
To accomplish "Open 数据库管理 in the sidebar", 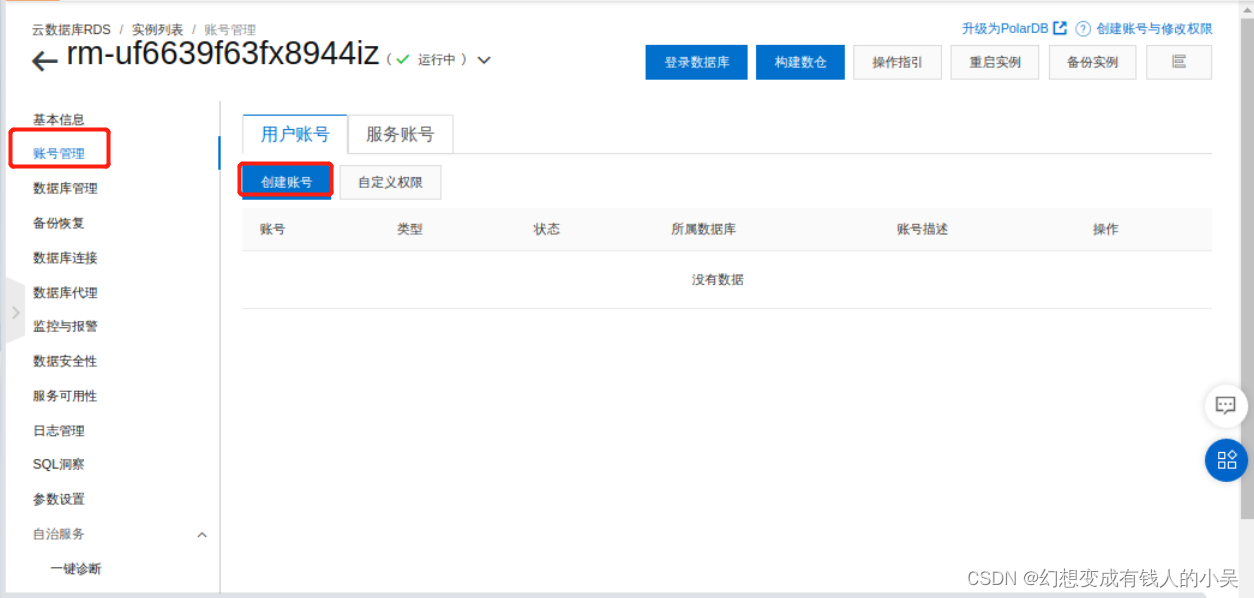I will 65,188.
